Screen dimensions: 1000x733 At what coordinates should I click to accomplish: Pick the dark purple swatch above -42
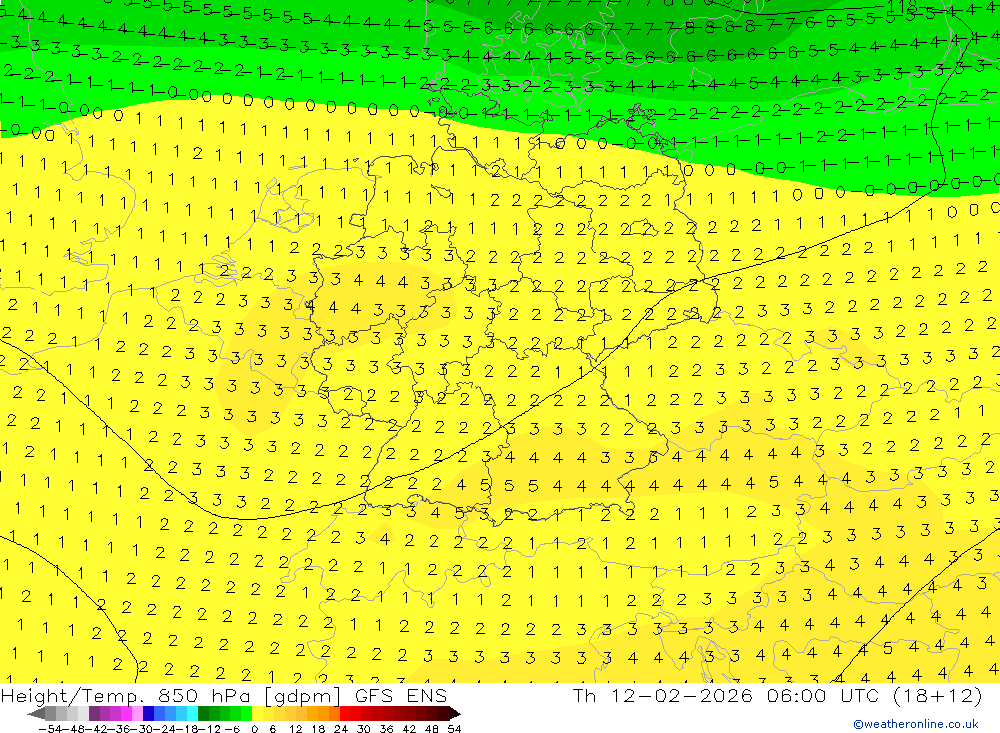pyautogui.click(x=94, y=713)
